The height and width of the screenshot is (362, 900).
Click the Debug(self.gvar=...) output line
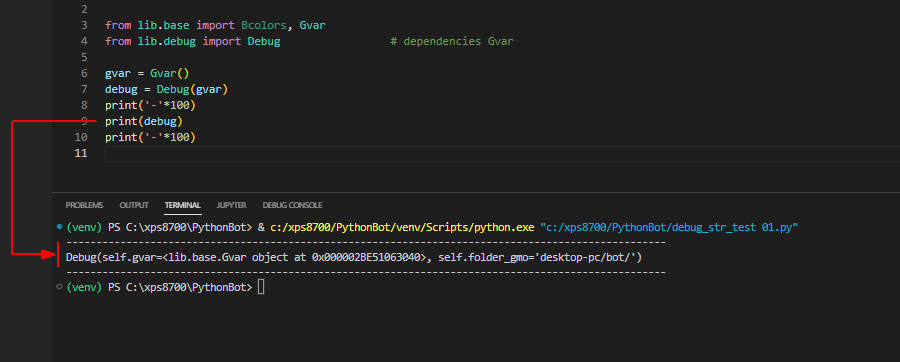(354, 258)
